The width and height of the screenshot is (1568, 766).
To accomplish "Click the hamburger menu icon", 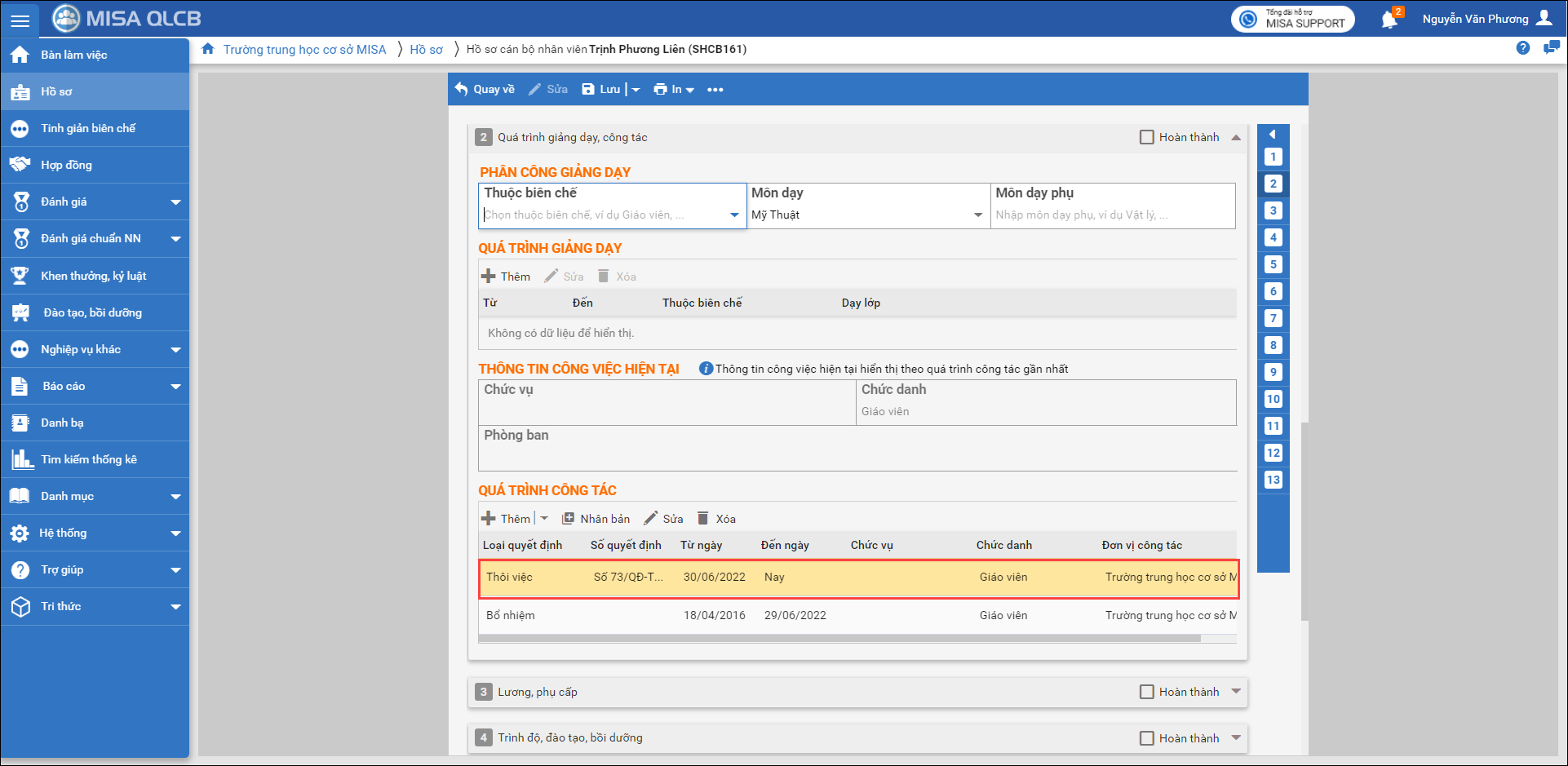I will coord(20,20).
